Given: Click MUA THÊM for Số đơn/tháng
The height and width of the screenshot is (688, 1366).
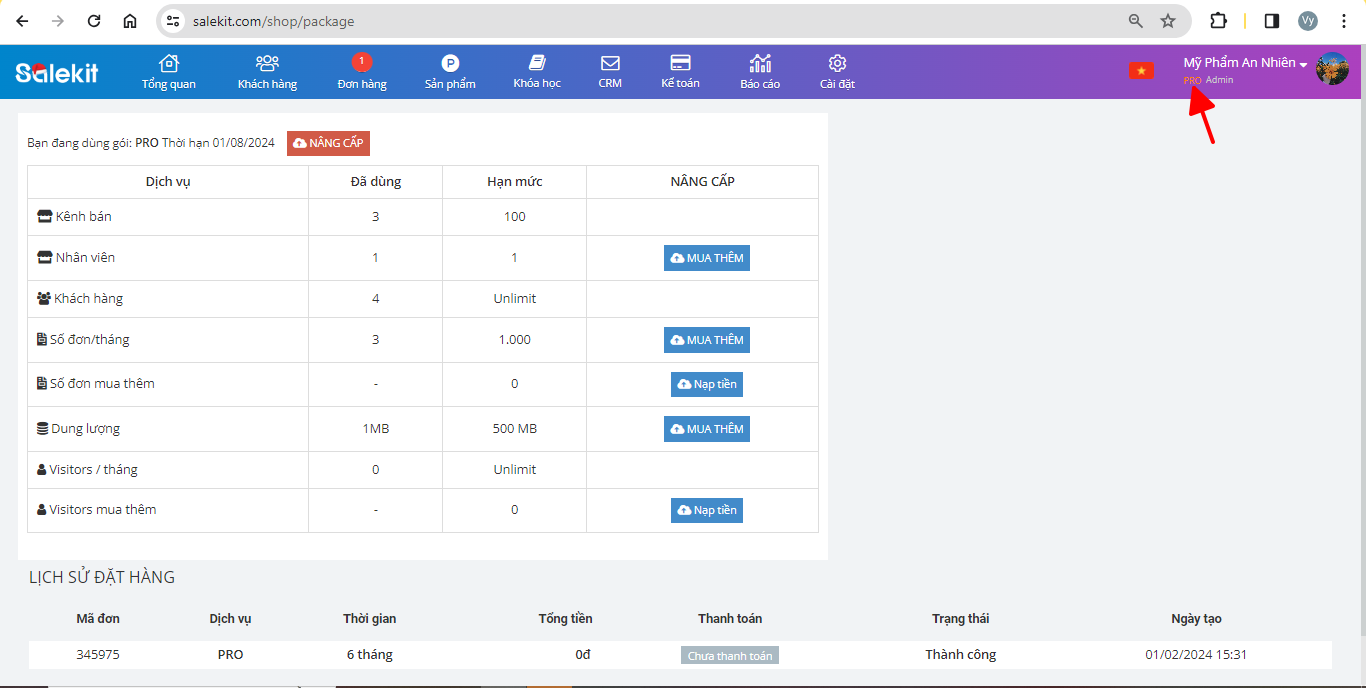Looking at the screenshot, I should pos(707,340).
